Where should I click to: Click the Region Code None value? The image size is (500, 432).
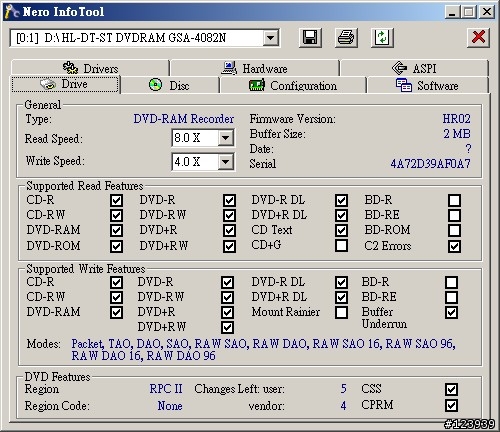(170, 406)
